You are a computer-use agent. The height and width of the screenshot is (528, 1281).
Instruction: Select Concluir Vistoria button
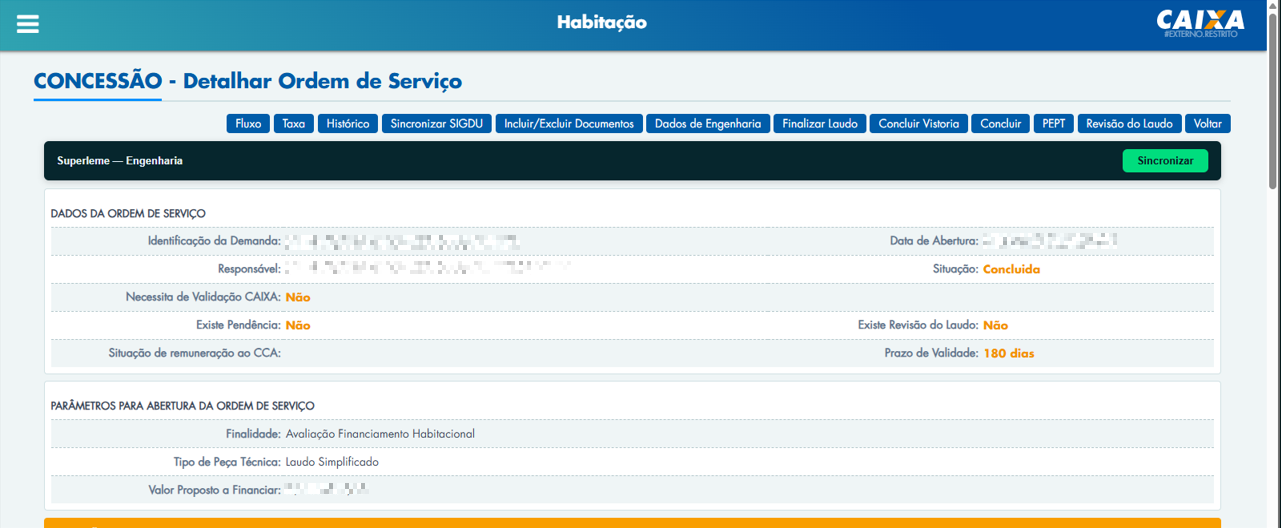coord(919,124)
